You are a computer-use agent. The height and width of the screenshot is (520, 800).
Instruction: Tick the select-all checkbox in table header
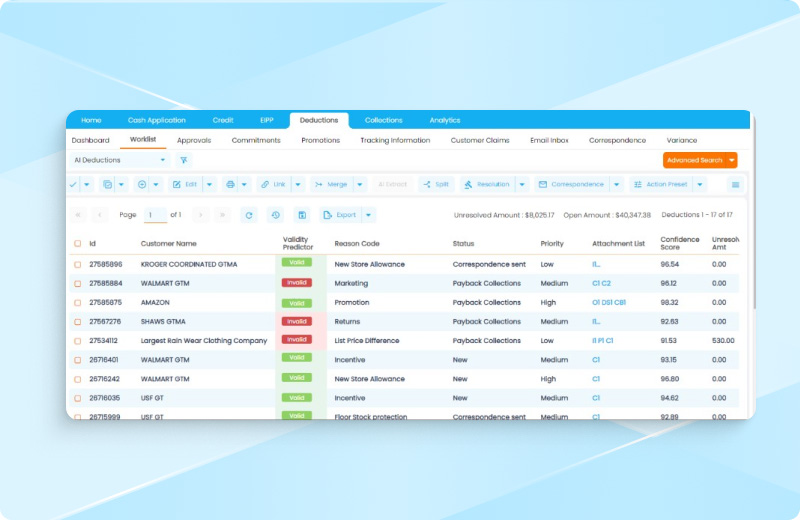point(78,244)
